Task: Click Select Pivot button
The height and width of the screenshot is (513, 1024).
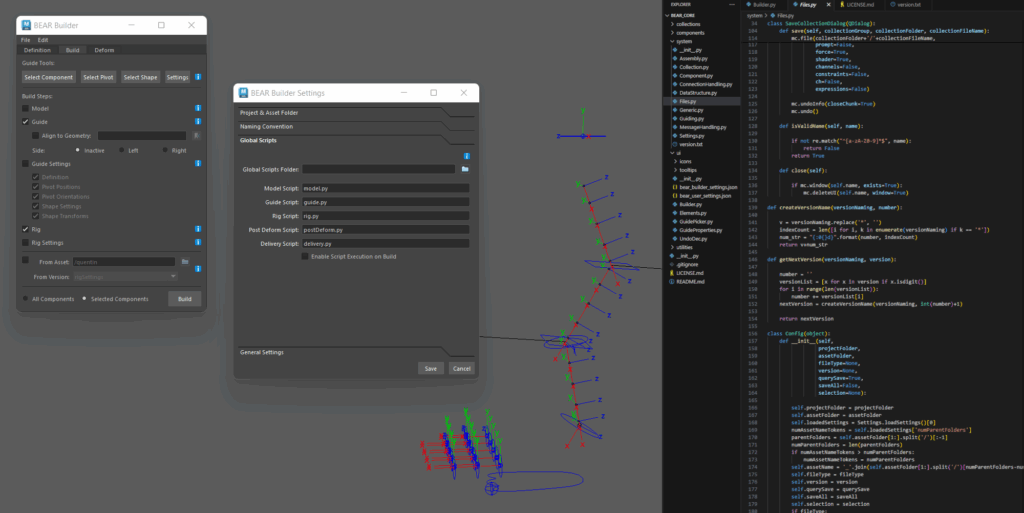Action: [98, 77]
